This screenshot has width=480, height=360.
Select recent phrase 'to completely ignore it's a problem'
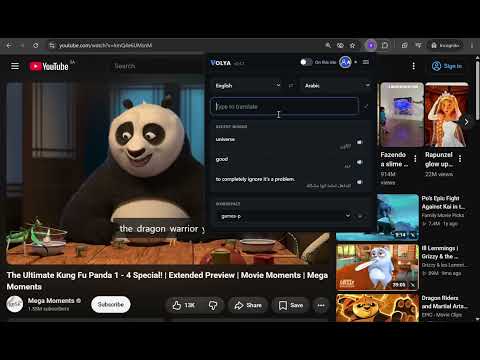click(x=255, y=179)
